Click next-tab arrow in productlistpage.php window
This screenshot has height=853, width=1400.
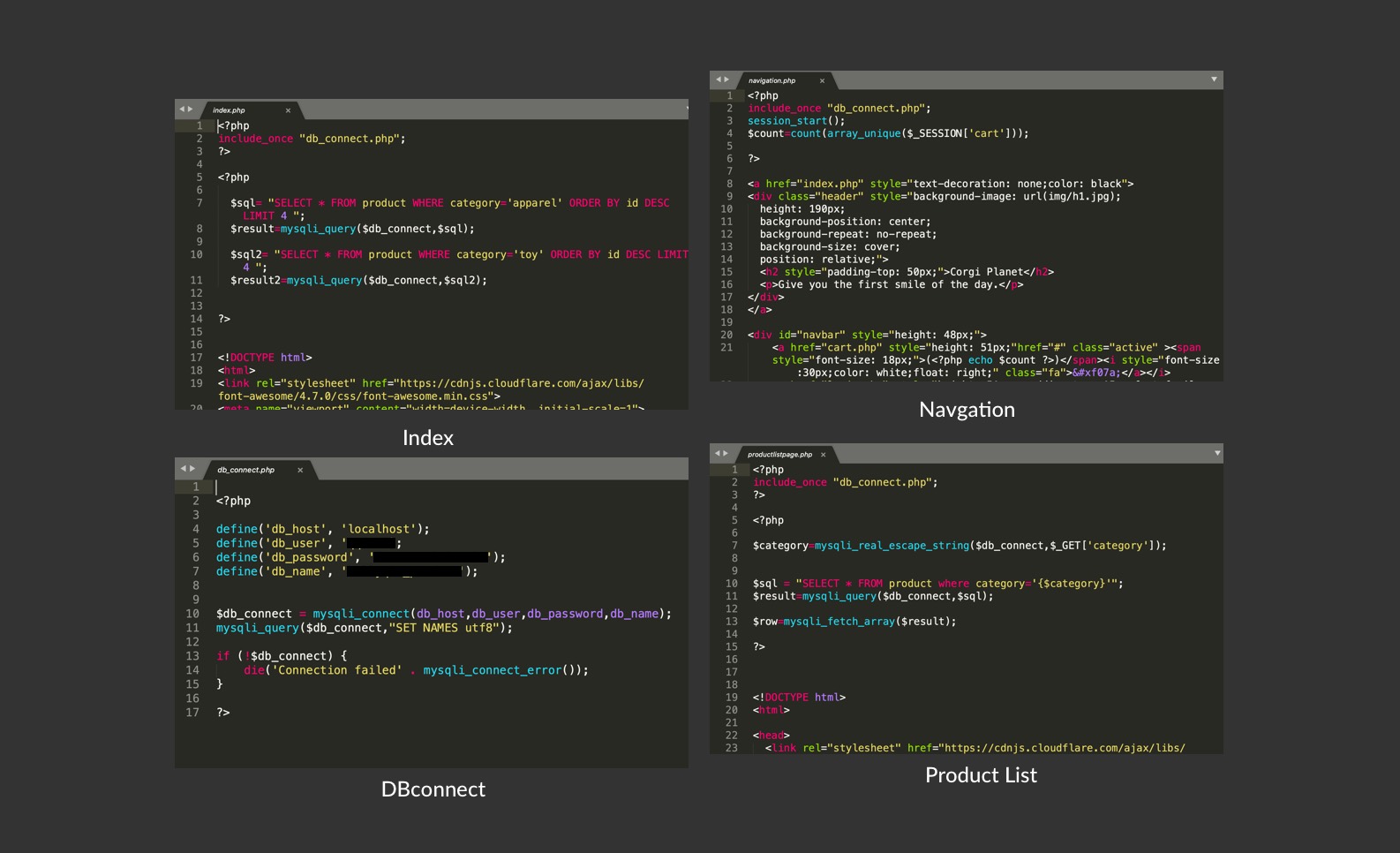pyautogui.click(x=726, y=454)
